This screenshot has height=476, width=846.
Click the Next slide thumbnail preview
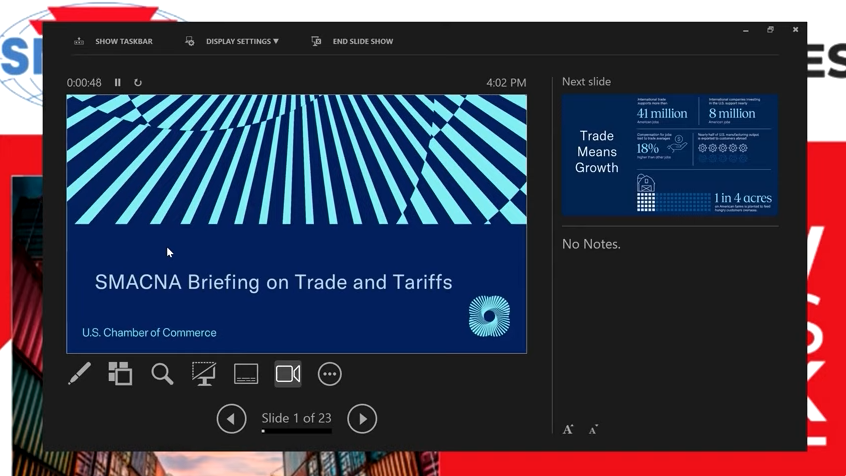[x=670, y=155]
